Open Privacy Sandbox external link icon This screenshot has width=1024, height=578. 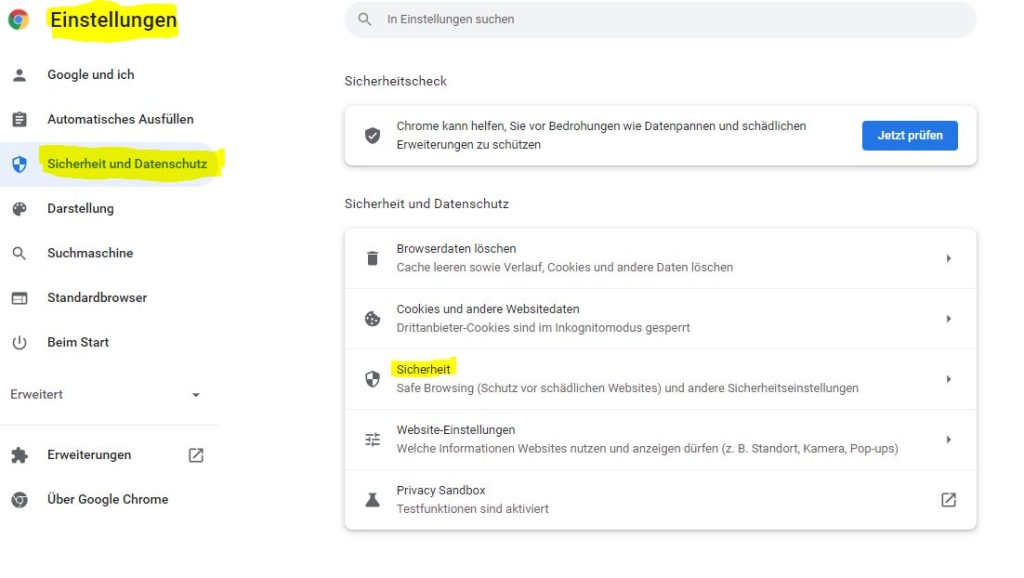pos(948,500)
